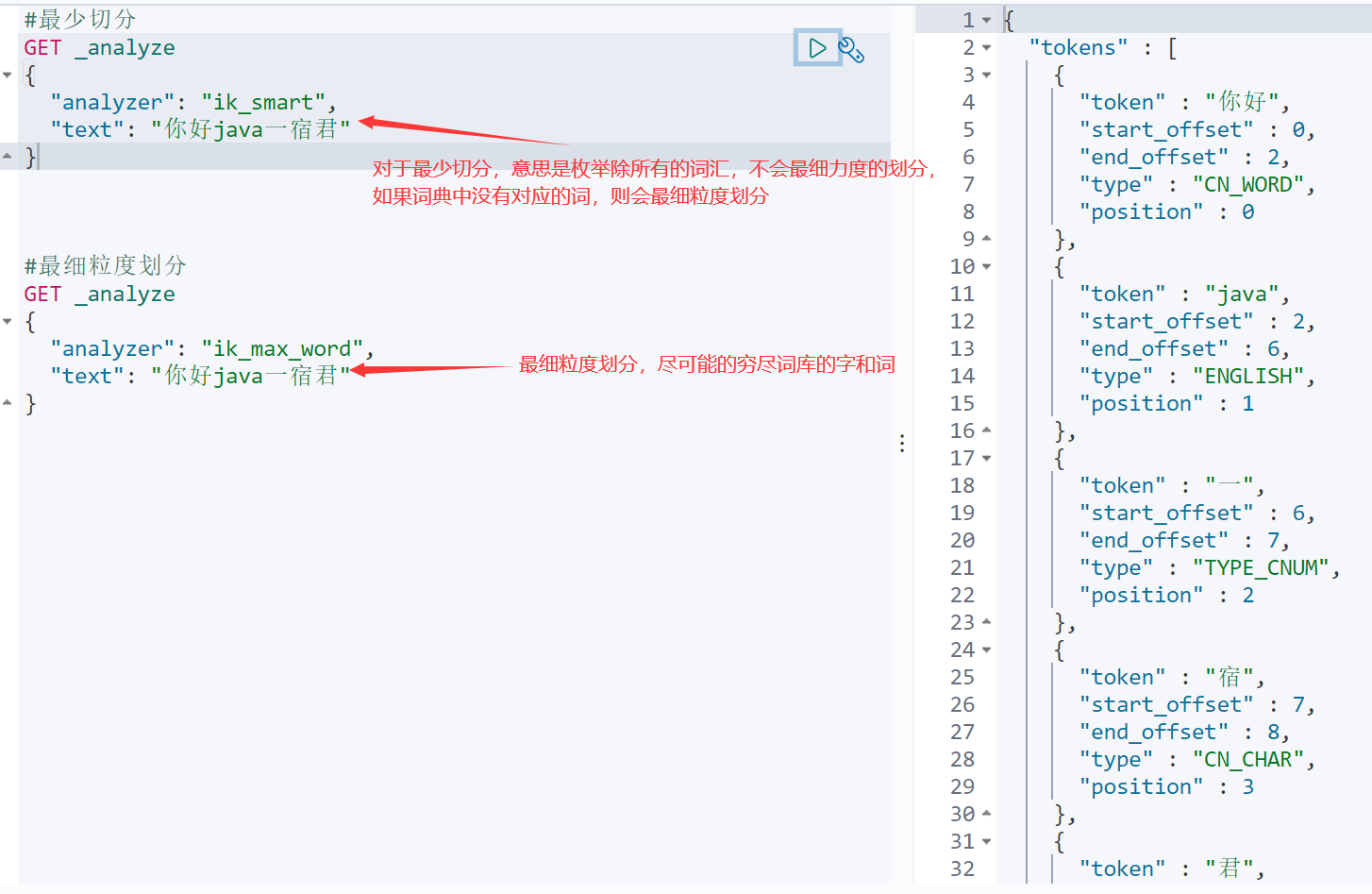Collapse the token object at line 24
Image resolution: width=1372 pixels, height=894 pixels.
click(x=987, y=649)
